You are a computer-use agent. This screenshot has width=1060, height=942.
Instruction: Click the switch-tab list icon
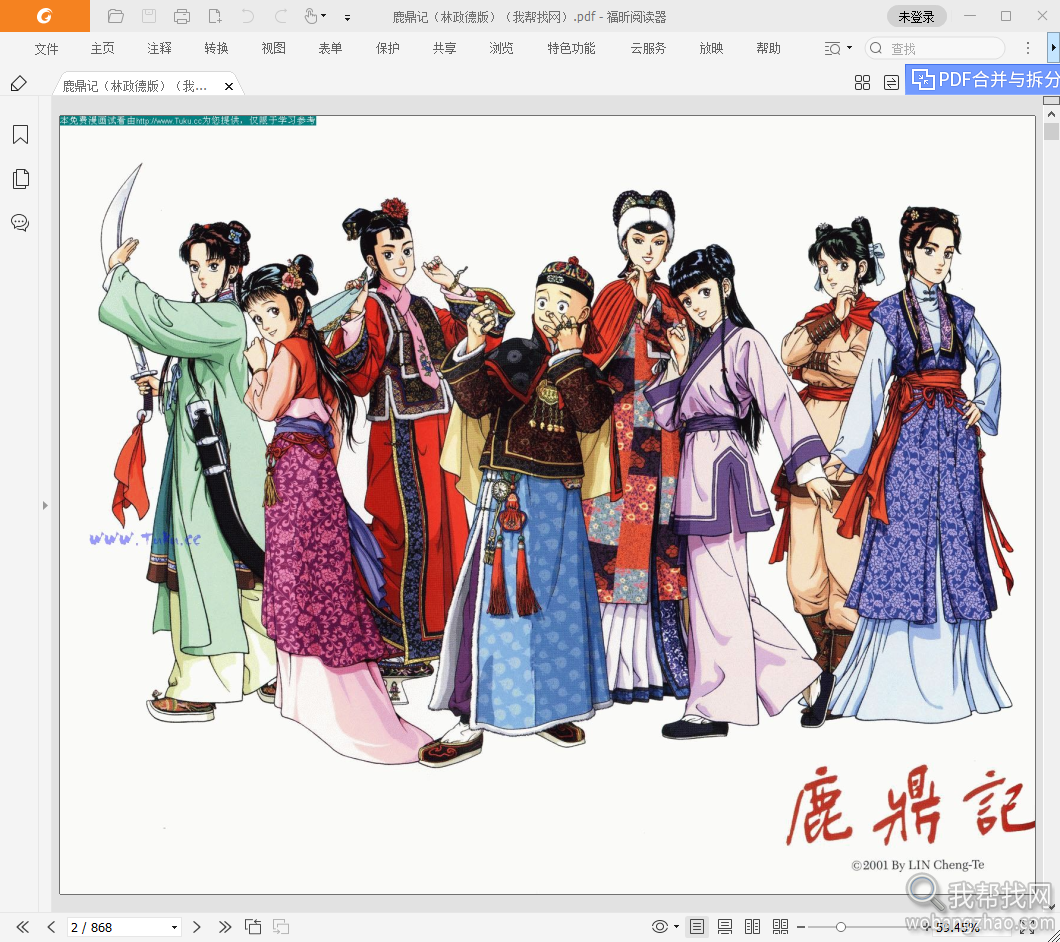(x=891, y=83)
